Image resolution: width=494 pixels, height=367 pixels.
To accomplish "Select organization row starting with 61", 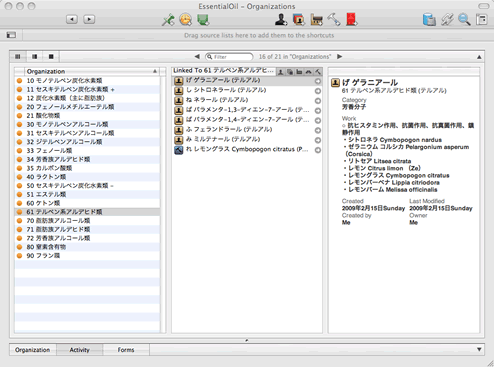I will point(87,212).
